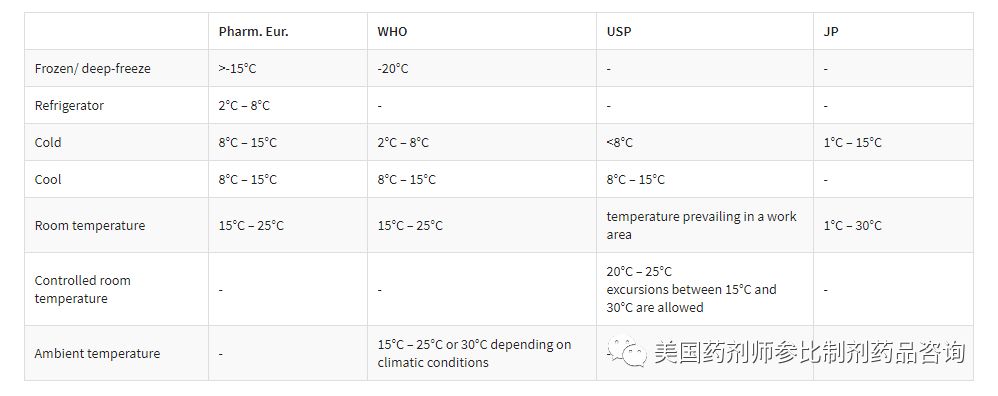998x396 pixels.
Task: Select the Pharm. Eur. column header
Action: coord(253,31)
